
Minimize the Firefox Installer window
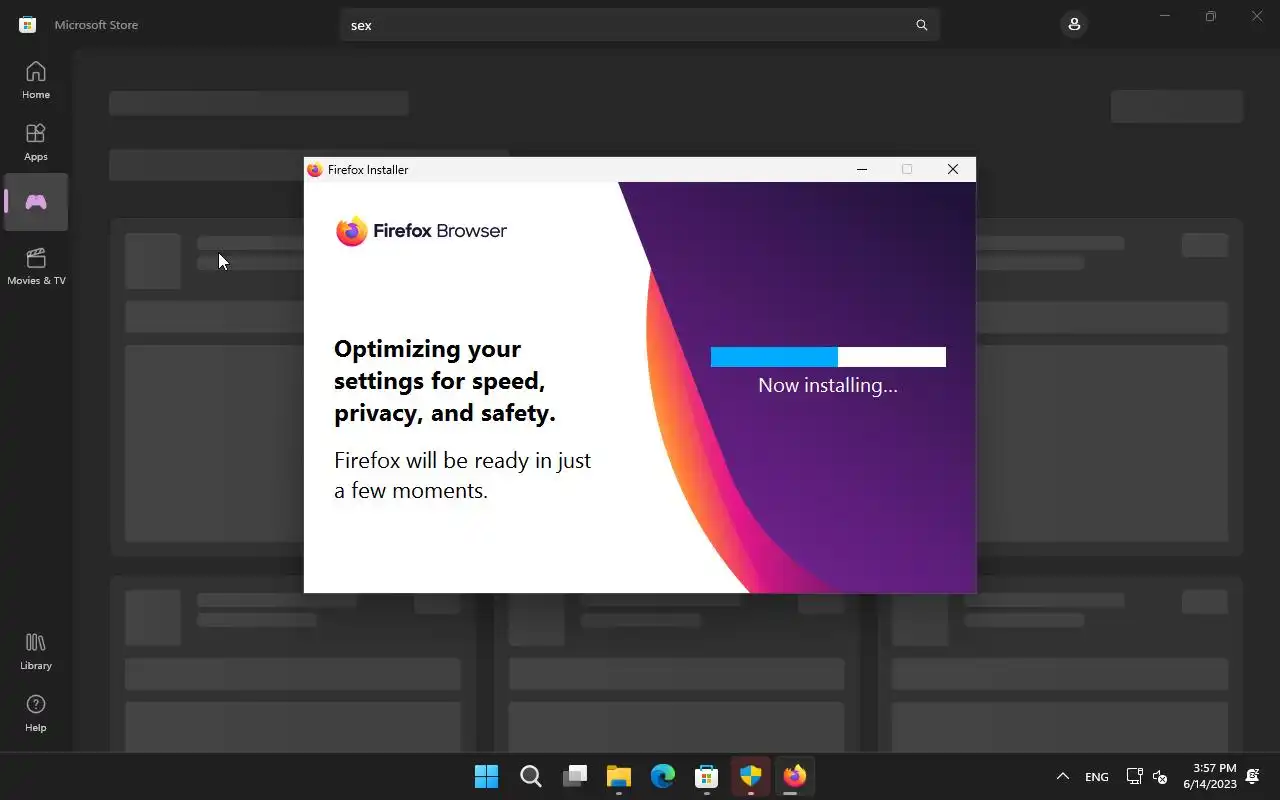pos(862,170)
